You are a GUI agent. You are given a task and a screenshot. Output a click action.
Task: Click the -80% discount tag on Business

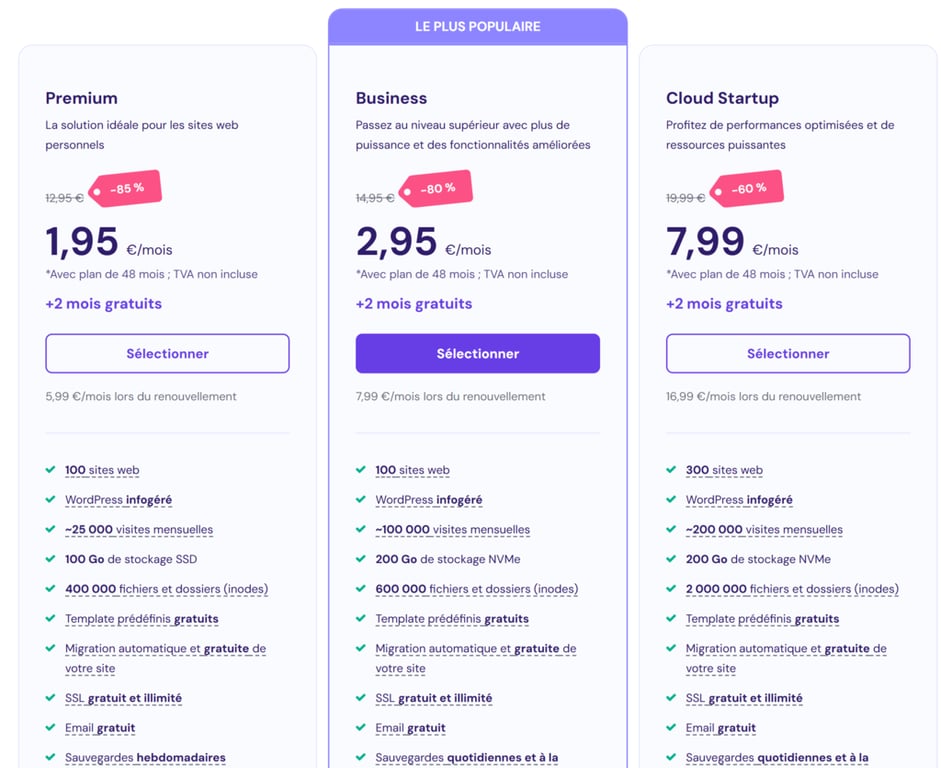438,188
